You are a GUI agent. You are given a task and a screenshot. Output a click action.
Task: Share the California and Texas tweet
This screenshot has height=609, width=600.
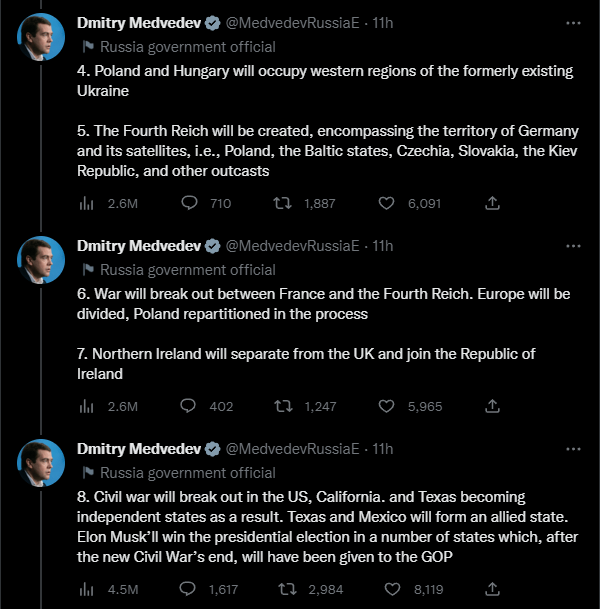492,590
